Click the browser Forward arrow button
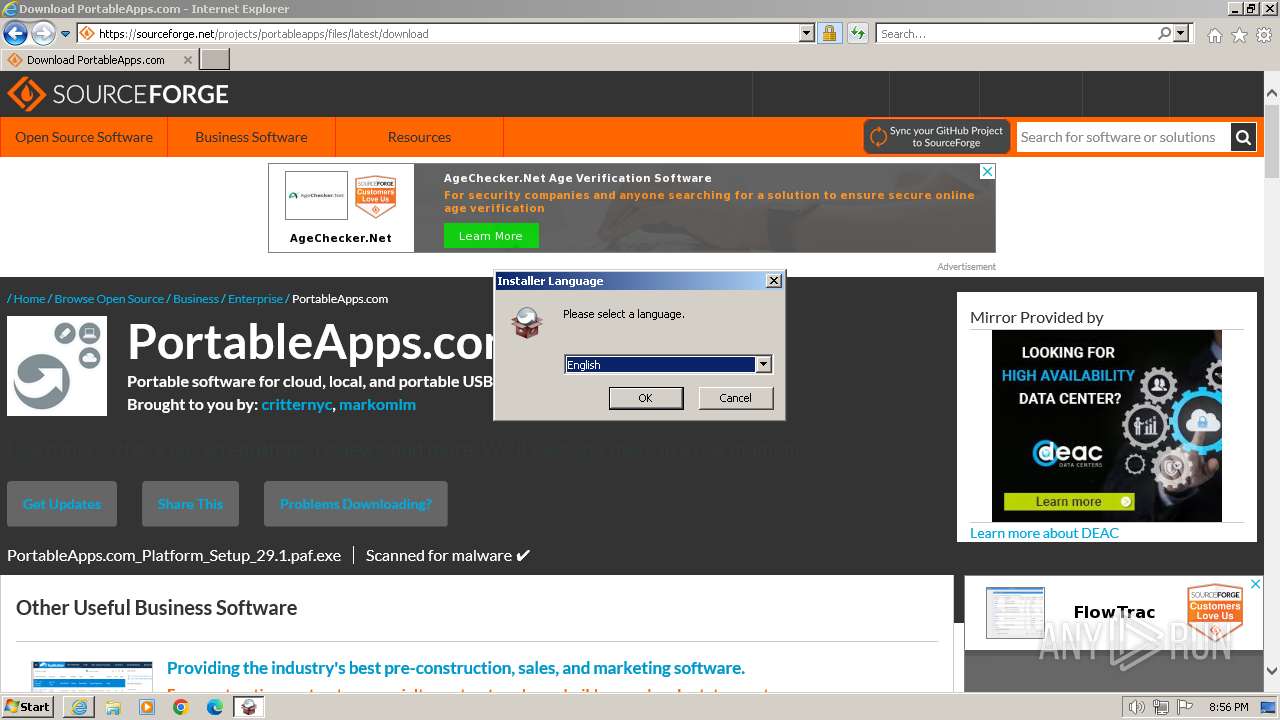This screenshot has height=720, width=1280. pos(43,33)
